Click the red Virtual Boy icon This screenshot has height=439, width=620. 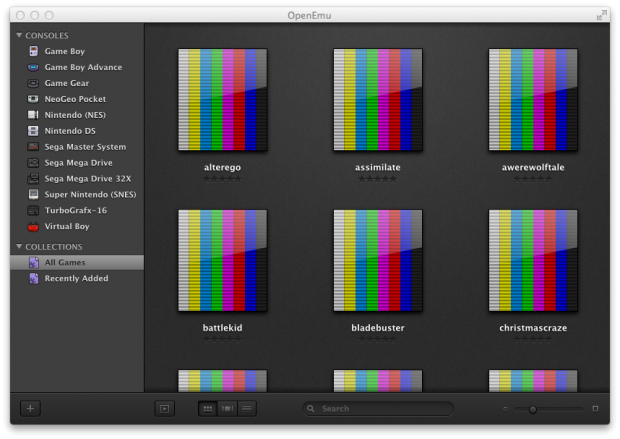[33, 226]
